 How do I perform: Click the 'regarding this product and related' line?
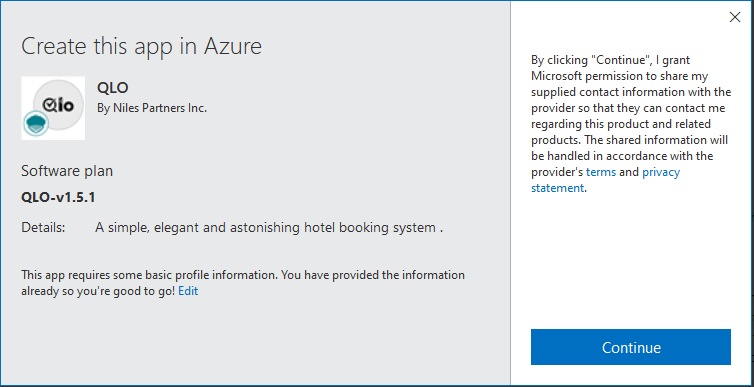(621, 124)
